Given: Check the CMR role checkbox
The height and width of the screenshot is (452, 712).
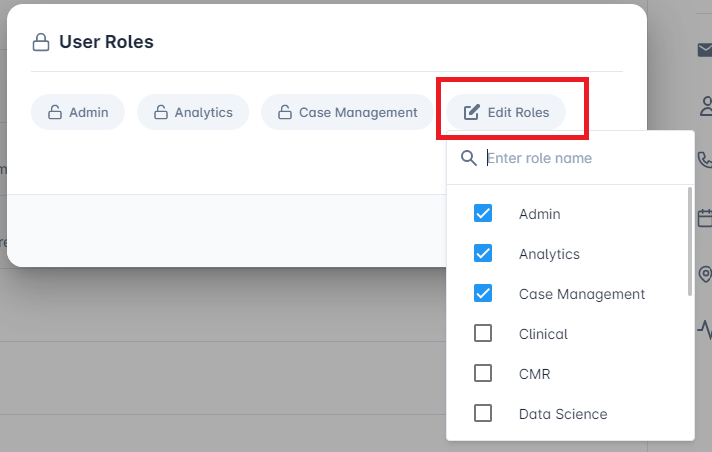Looking at the screenshot, I should 483,373.
